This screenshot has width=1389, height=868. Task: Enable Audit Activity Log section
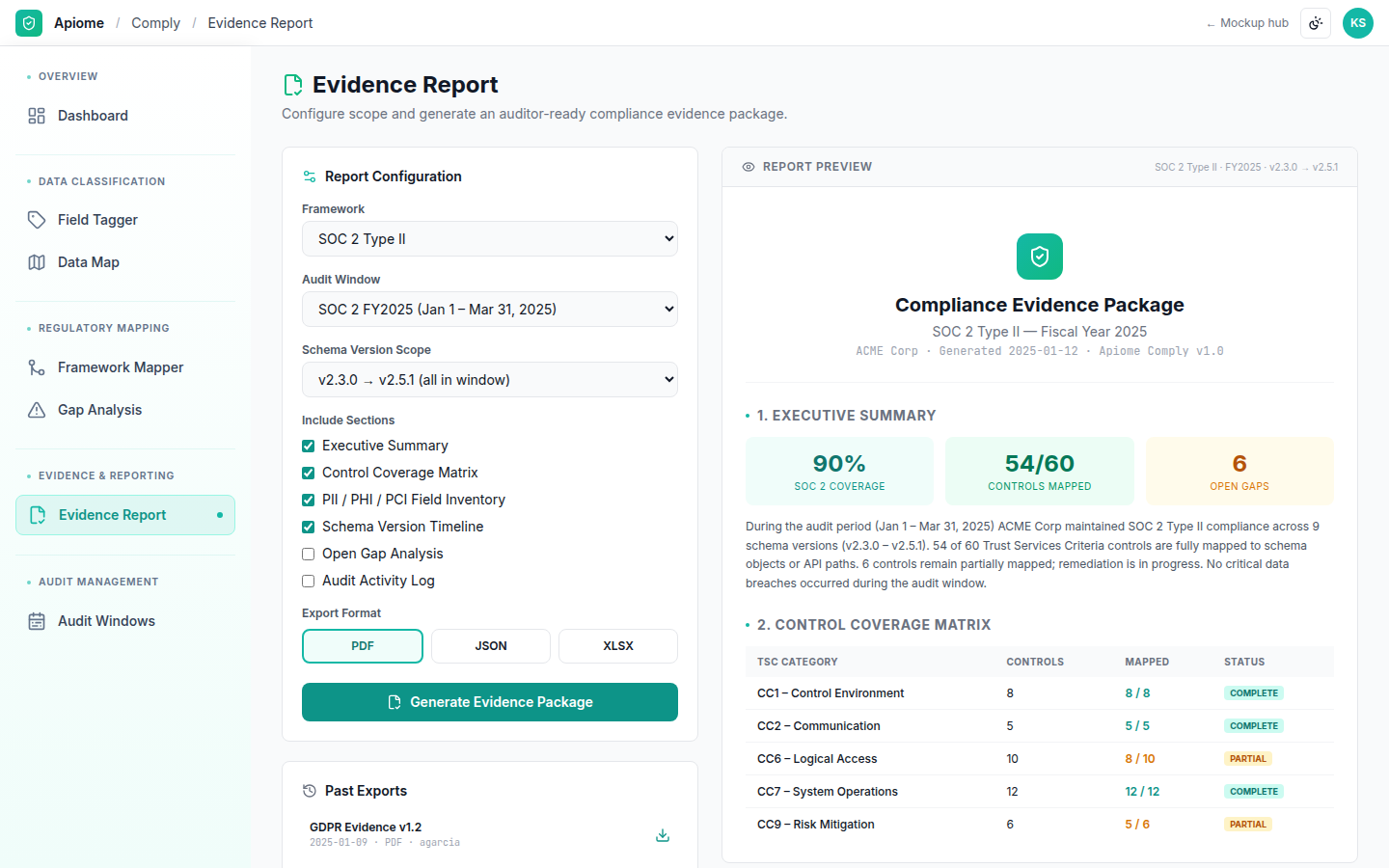pos(309,581)
